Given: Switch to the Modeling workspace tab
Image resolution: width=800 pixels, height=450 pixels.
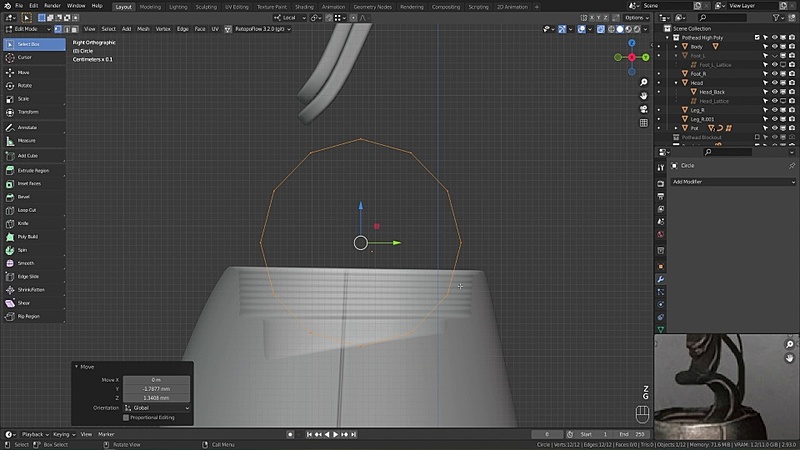Looking at the screenshot, I should coord(150,7).
